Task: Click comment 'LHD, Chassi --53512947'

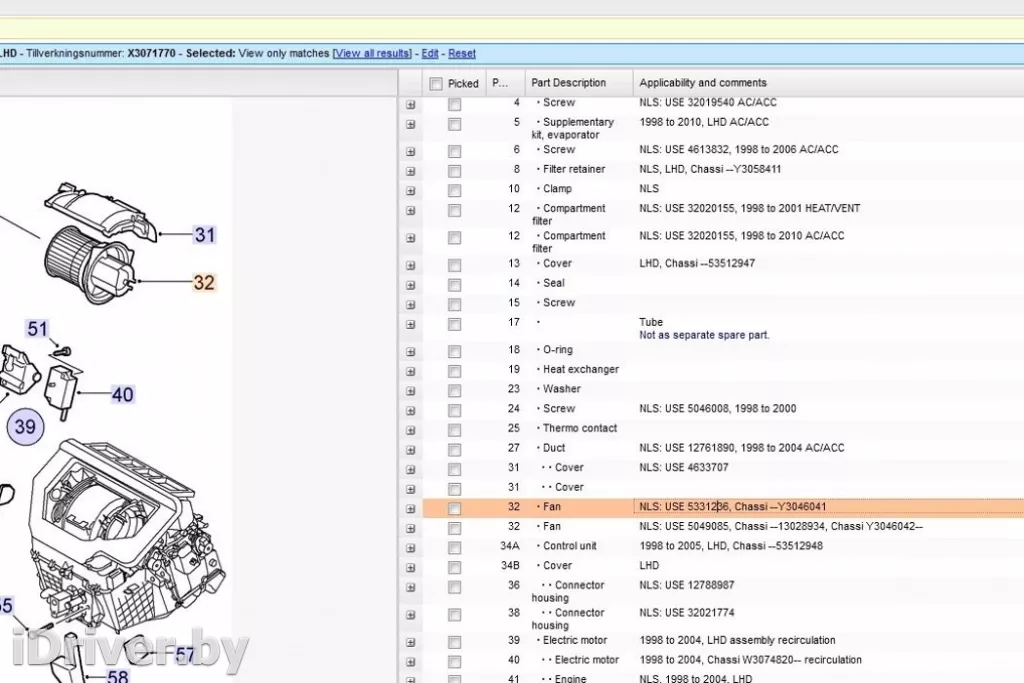Action: [x=697, y=263]
